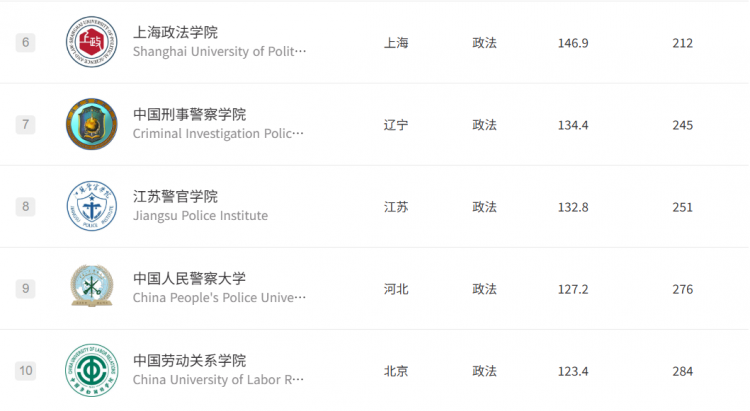Click rank badge number 9
This screenshot has height=411, width=750.
(x=25, y=289)
